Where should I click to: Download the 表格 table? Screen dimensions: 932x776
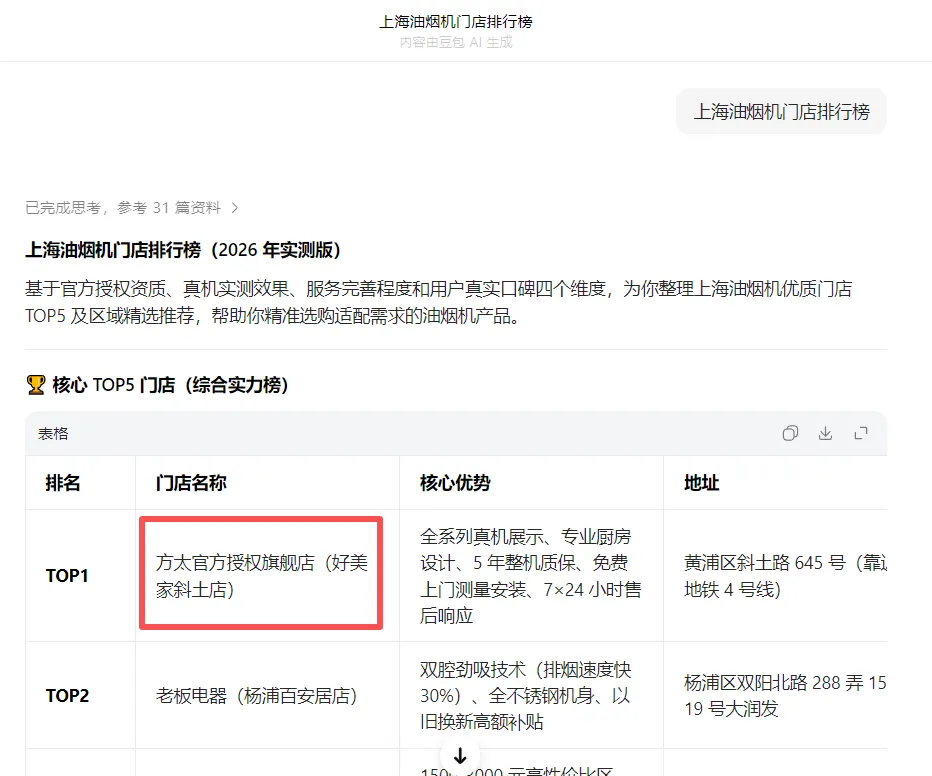[x=825, y=432]
